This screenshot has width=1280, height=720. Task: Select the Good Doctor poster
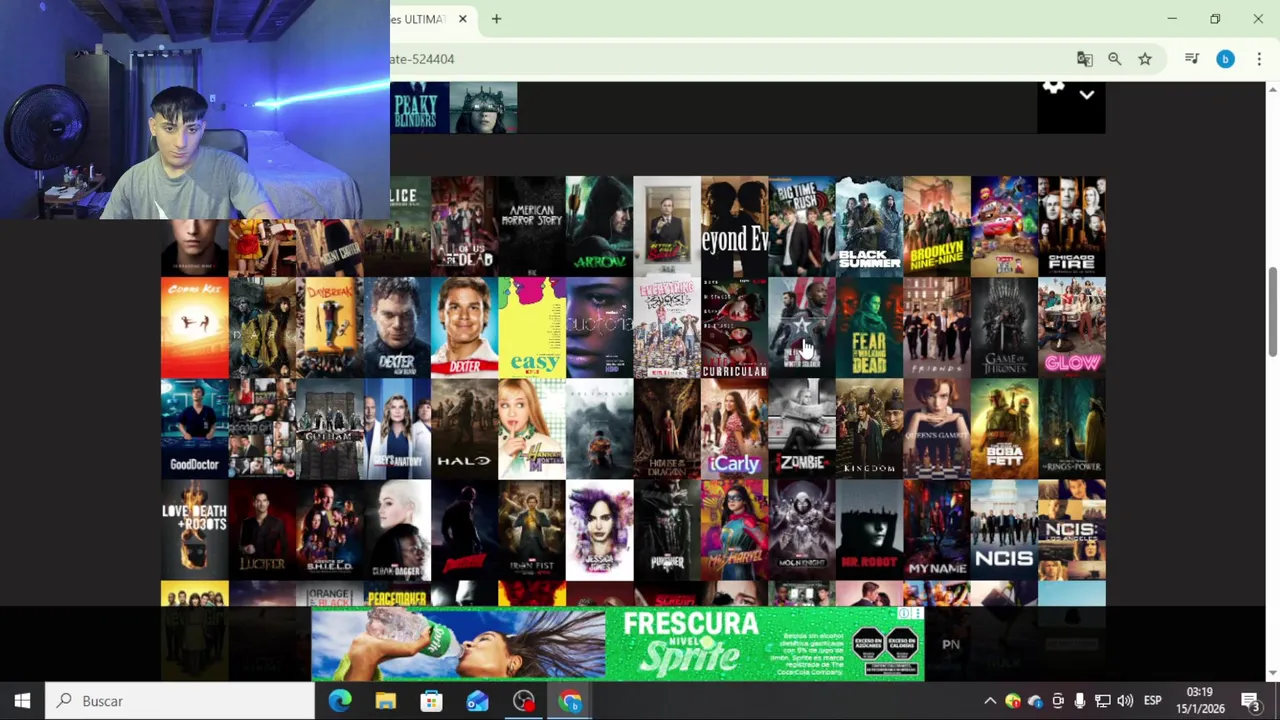click(x=194, y=429)
